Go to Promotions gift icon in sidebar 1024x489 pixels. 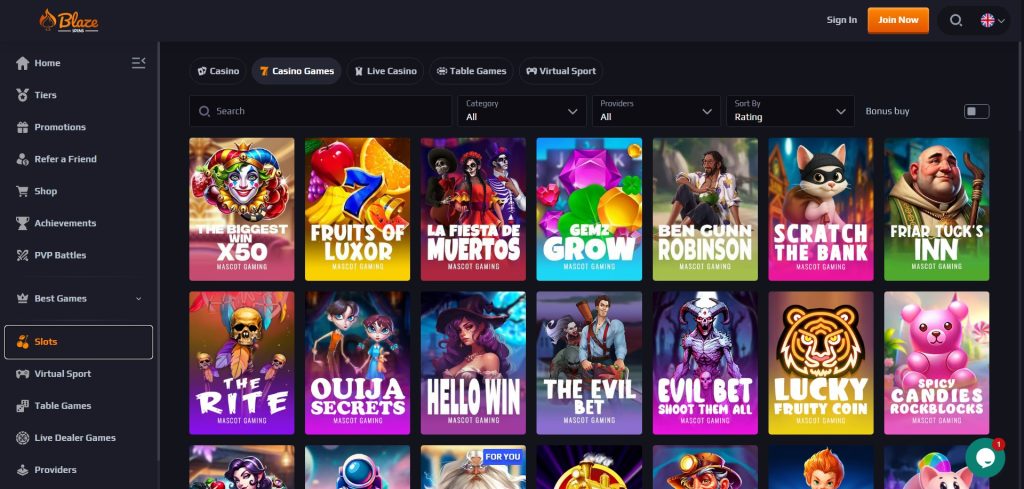23,127
